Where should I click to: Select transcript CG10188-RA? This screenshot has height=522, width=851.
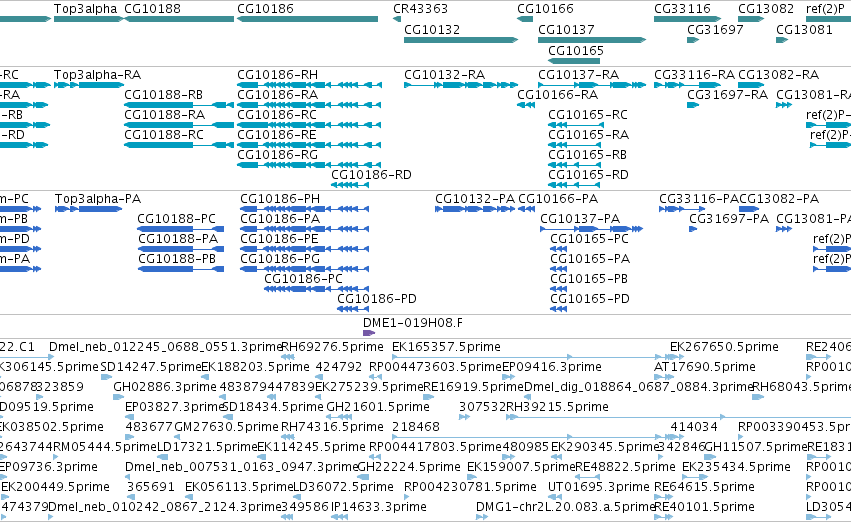164,114
